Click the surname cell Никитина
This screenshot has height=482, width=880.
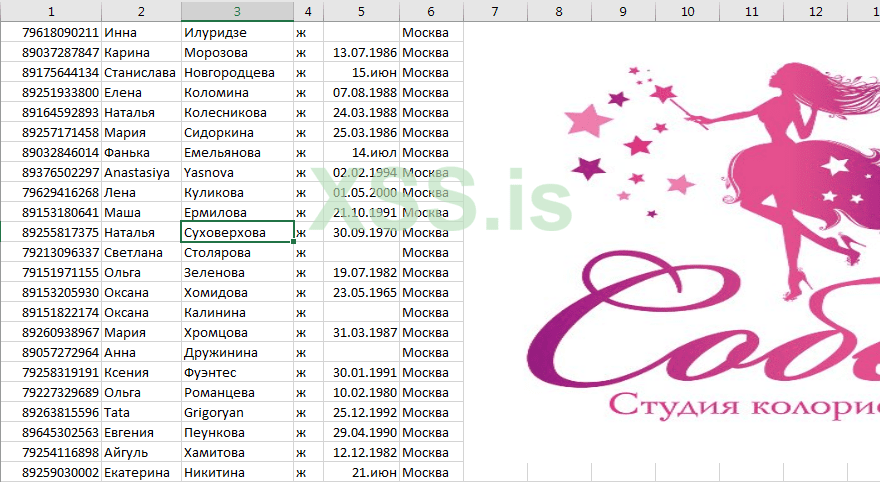(237, 472)
